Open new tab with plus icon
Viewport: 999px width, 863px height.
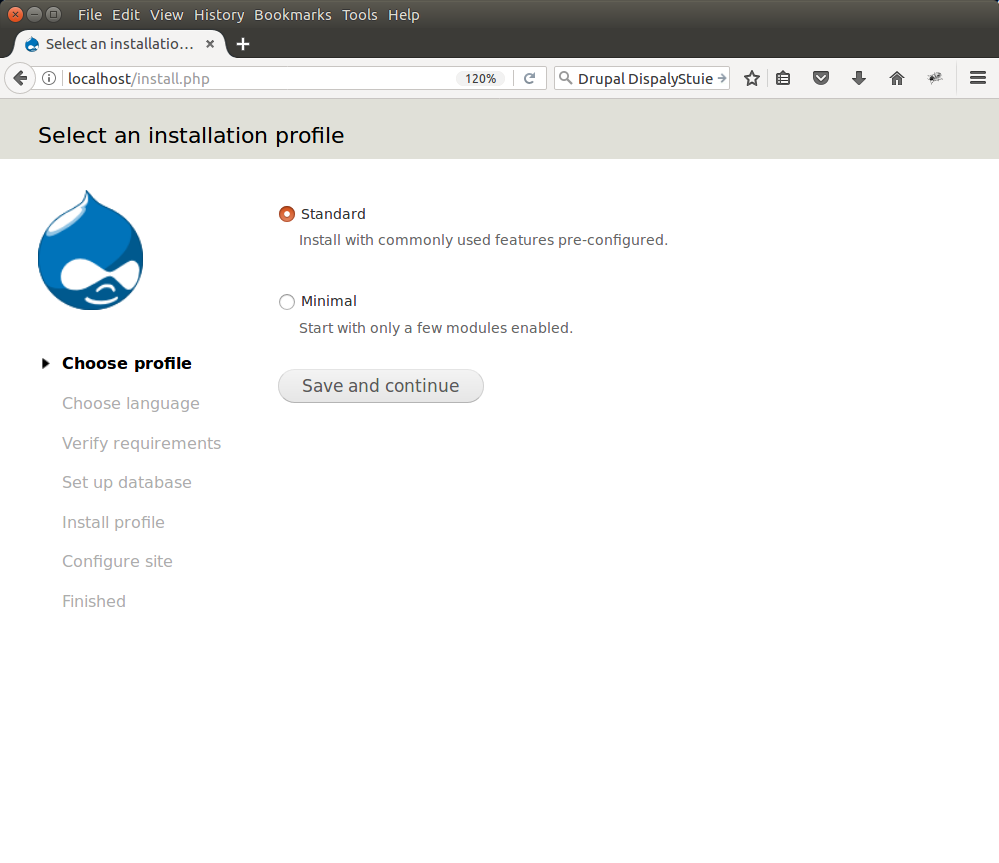click(x=243, y=44)
